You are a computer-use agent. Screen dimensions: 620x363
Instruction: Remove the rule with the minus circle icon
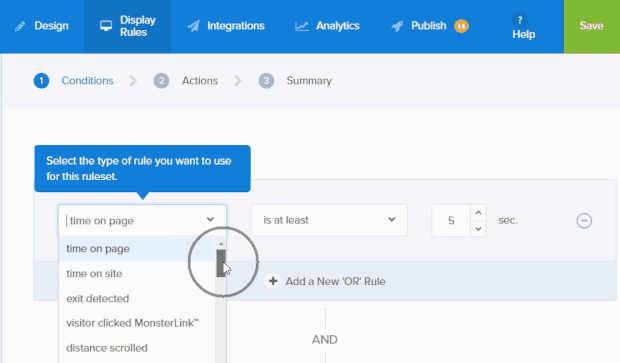[x=584, y=220]
